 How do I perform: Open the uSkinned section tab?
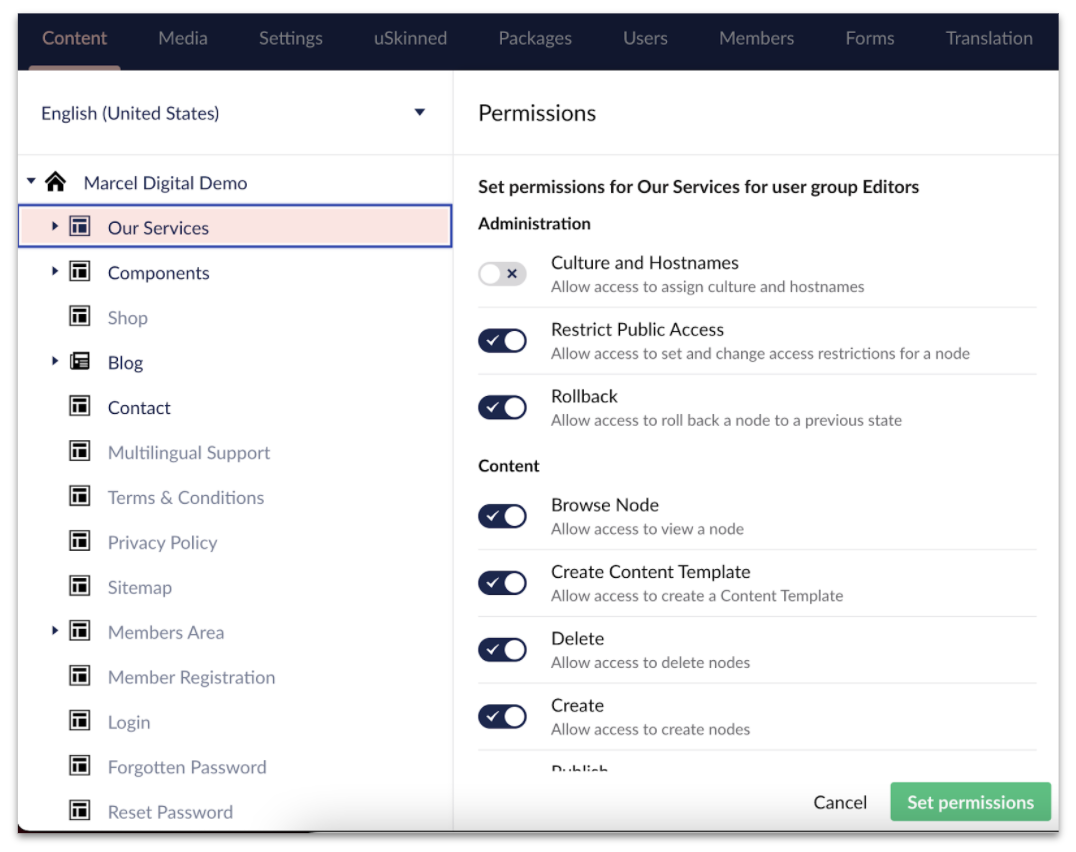pos(410,38)
